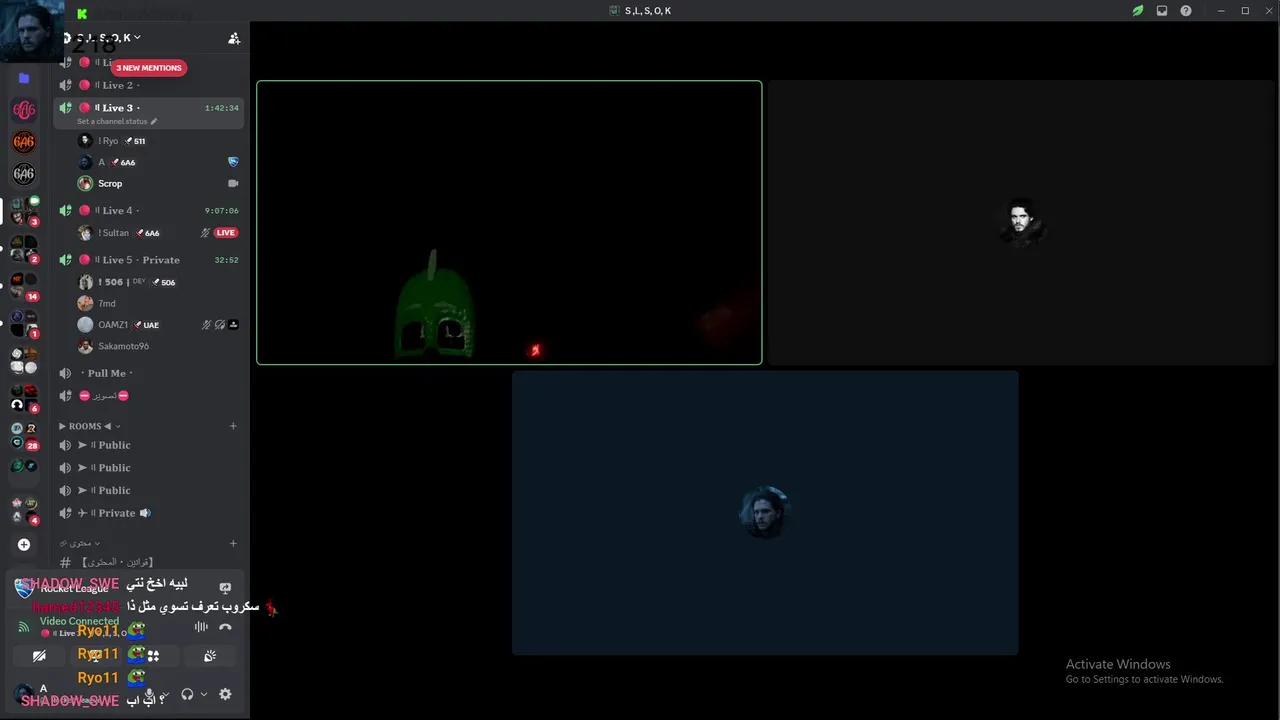The width and height of the screenshot is (1280, 720).
Task: Join the Live 5 · Private voice channel
Action: [x=148, y=260]
